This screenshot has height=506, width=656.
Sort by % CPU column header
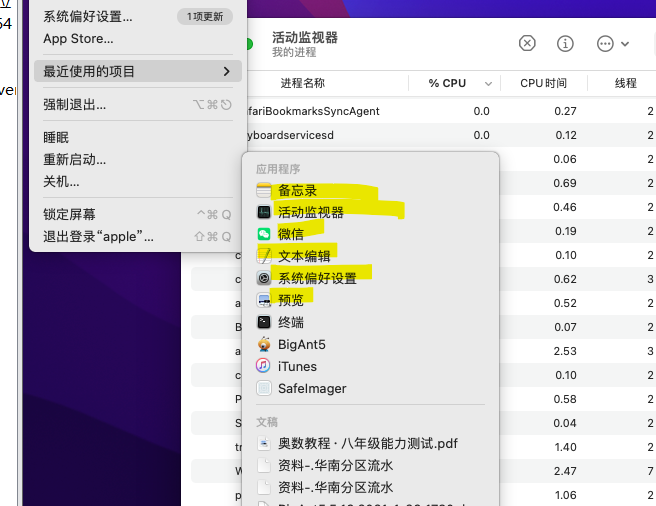pyautogui.click(x=447, y=83)
